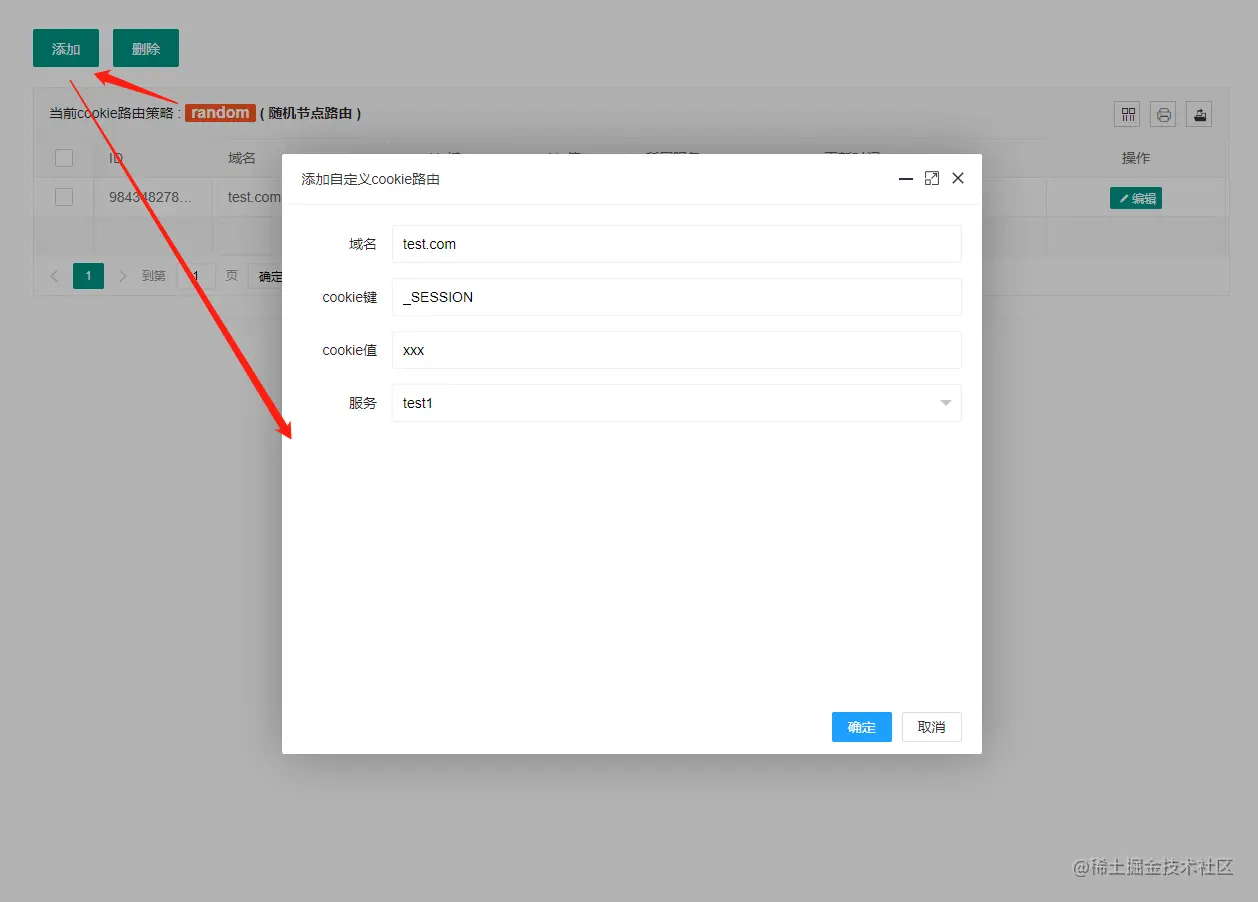Click the page-jump number input
The image size is (1258, 902).
(196, 276)
